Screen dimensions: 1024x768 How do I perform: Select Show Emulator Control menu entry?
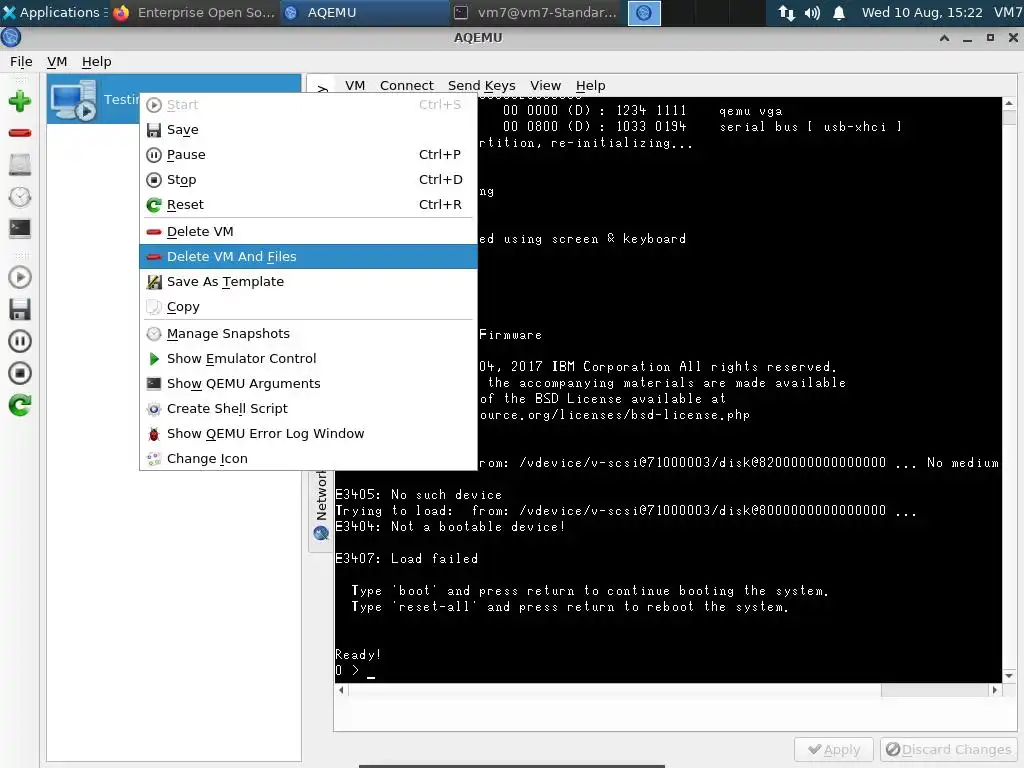[x=308, y=359]
